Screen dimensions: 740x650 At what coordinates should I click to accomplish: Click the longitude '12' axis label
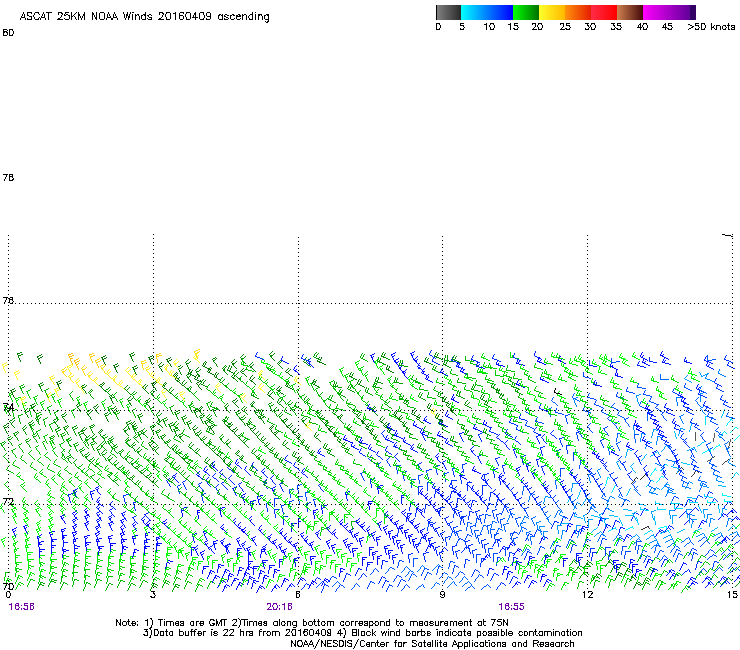point(588,594)
